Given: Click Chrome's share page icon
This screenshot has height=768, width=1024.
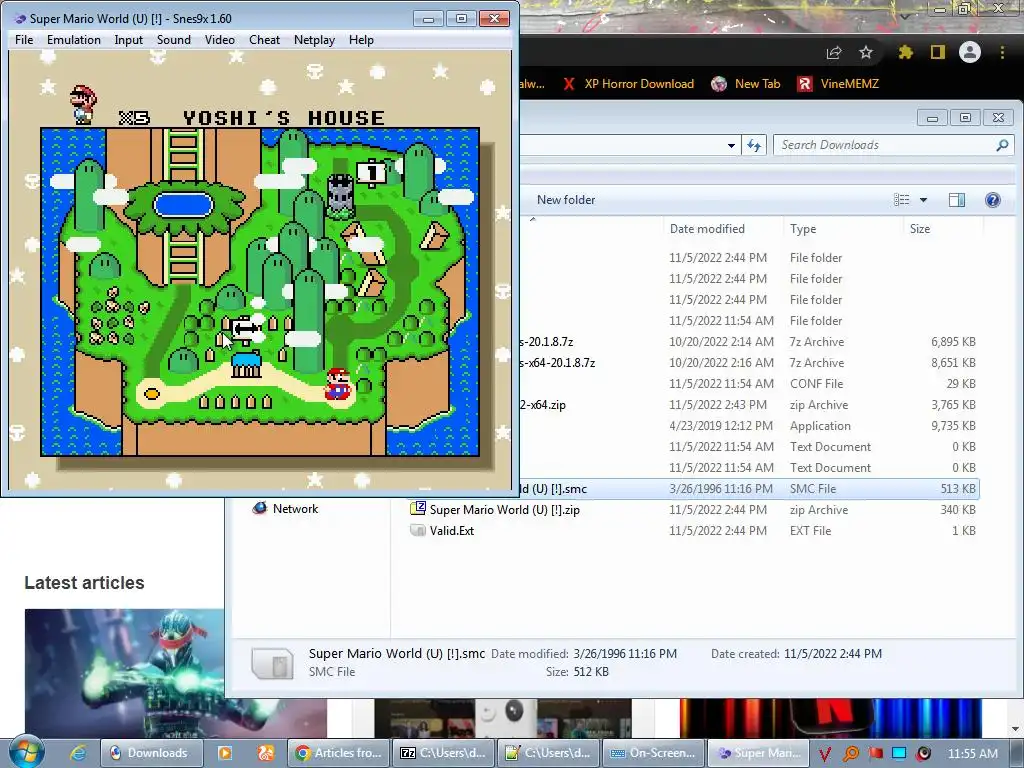Looking at the screenshot, I should (x=834, y=52).
